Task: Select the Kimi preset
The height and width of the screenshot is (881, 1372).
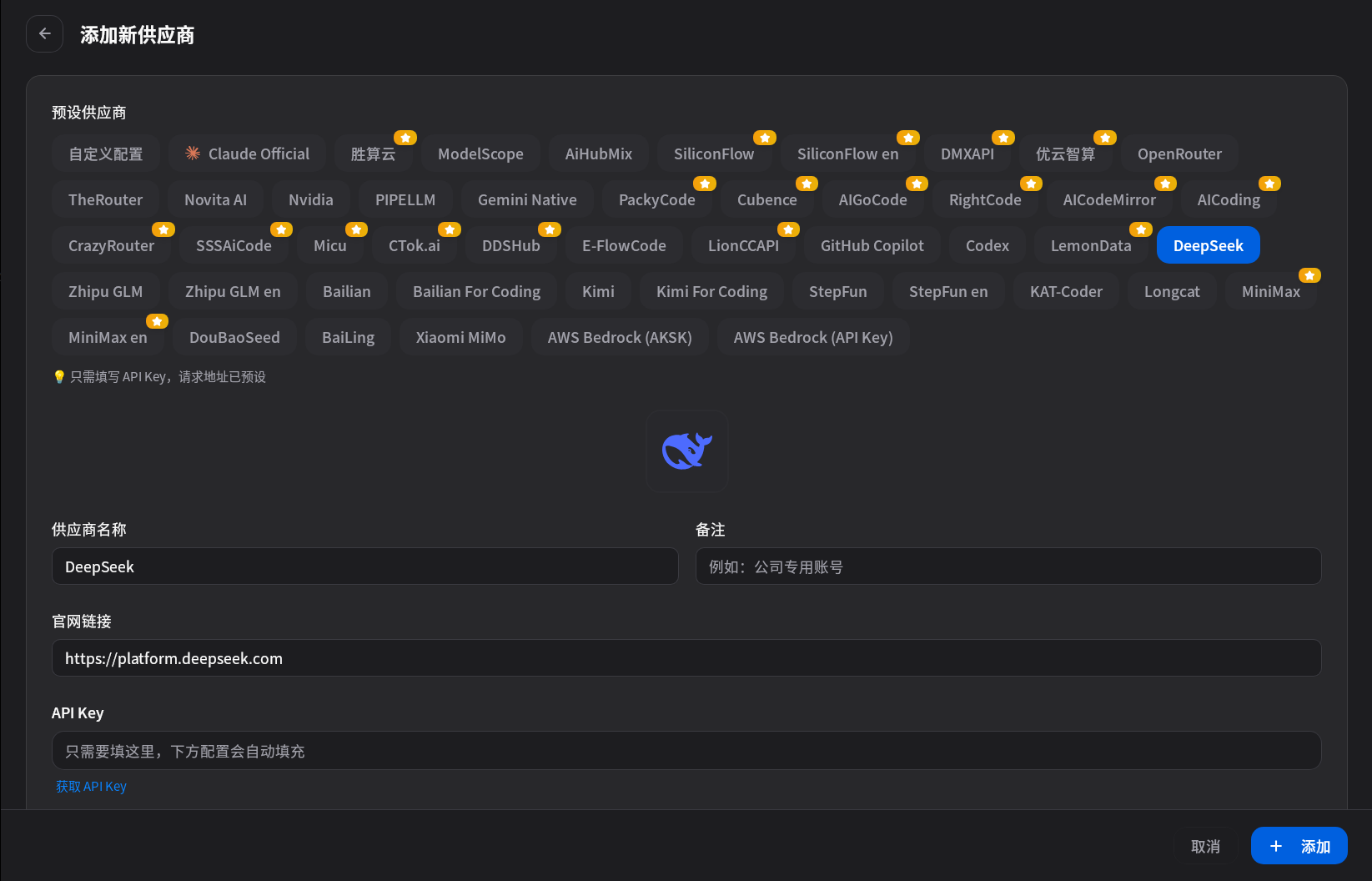Action: click(598, 291)
